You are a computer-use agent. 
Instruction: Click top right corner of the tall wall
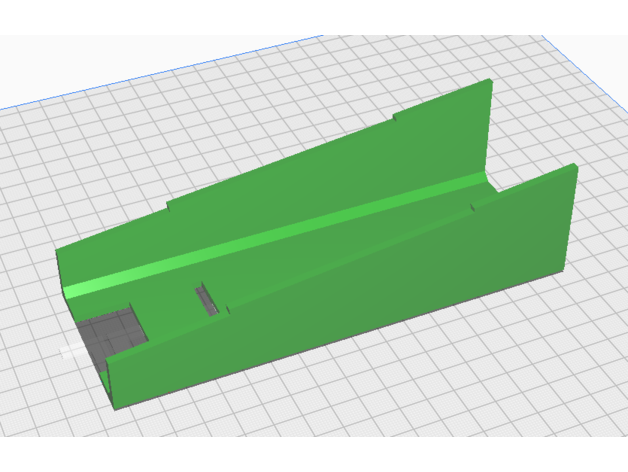click(x=488, y=84)
